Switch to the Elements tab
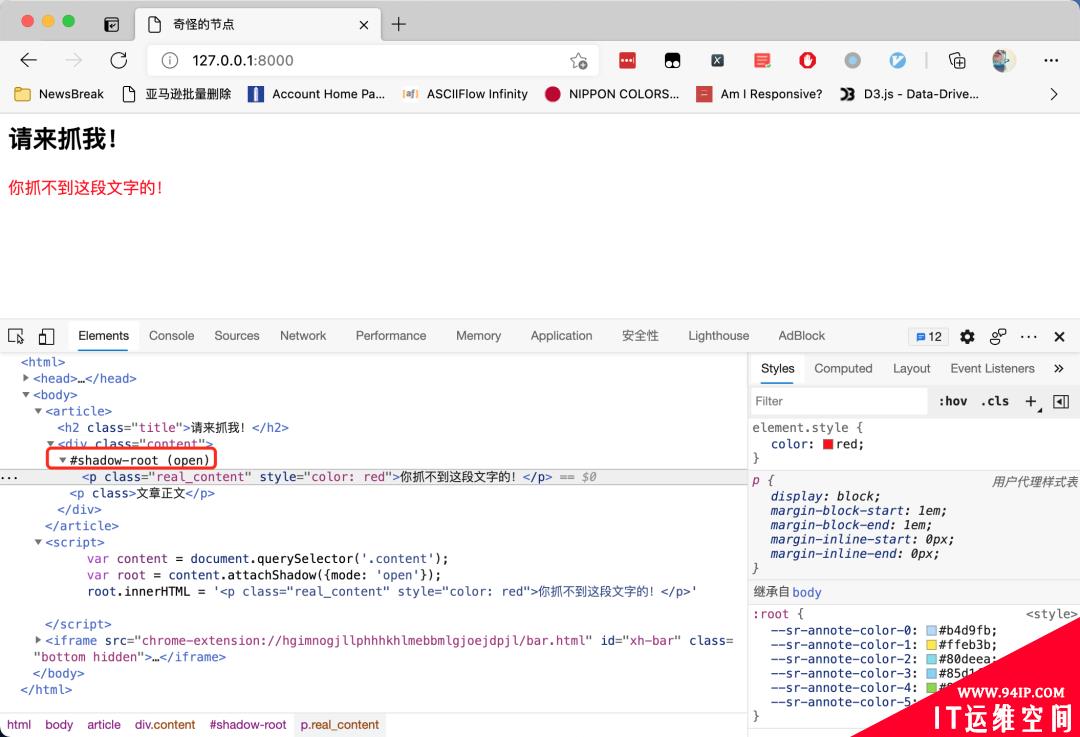 tap(103, 336)
